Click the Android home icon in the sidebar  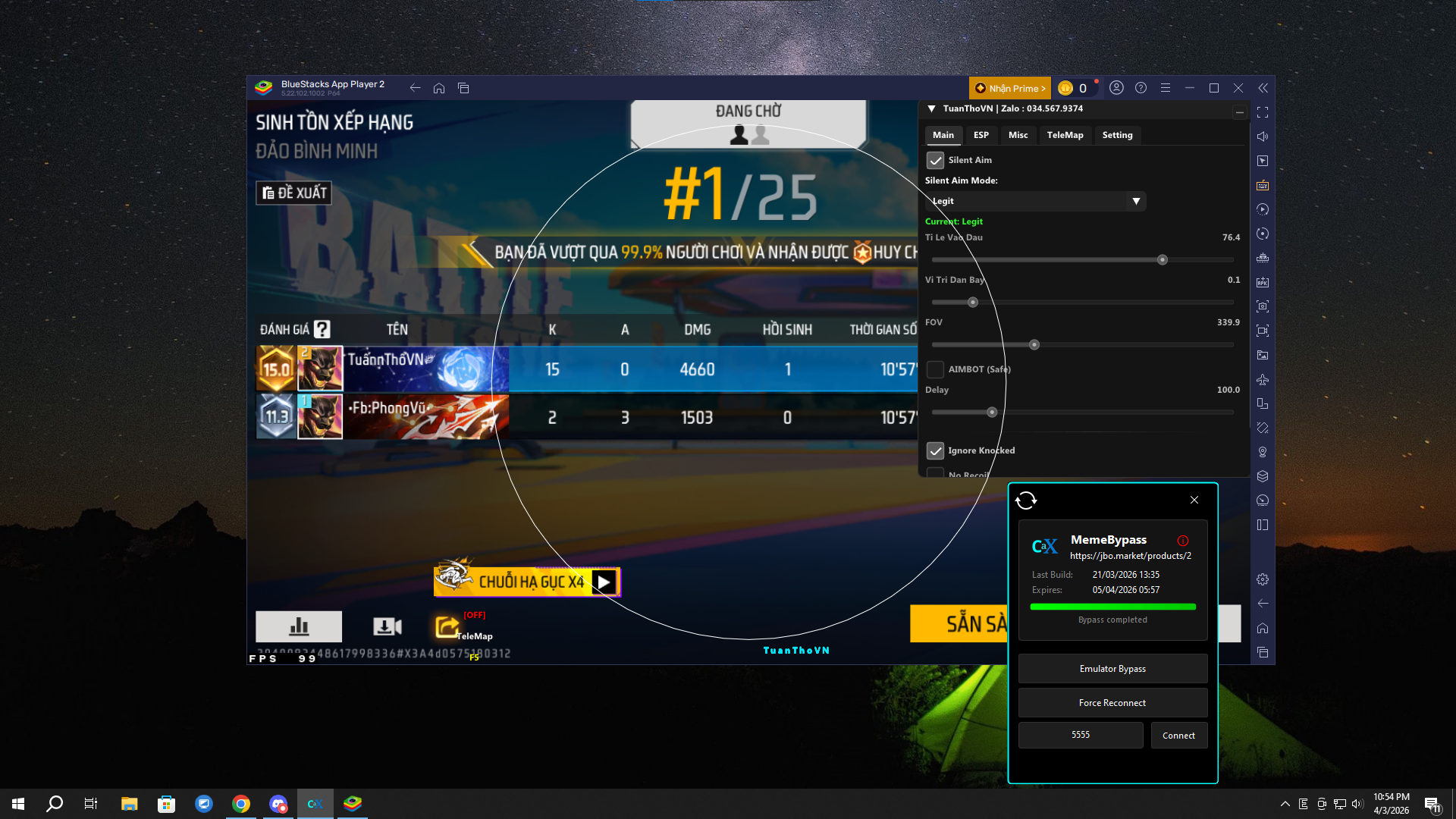pos(1263,628)
